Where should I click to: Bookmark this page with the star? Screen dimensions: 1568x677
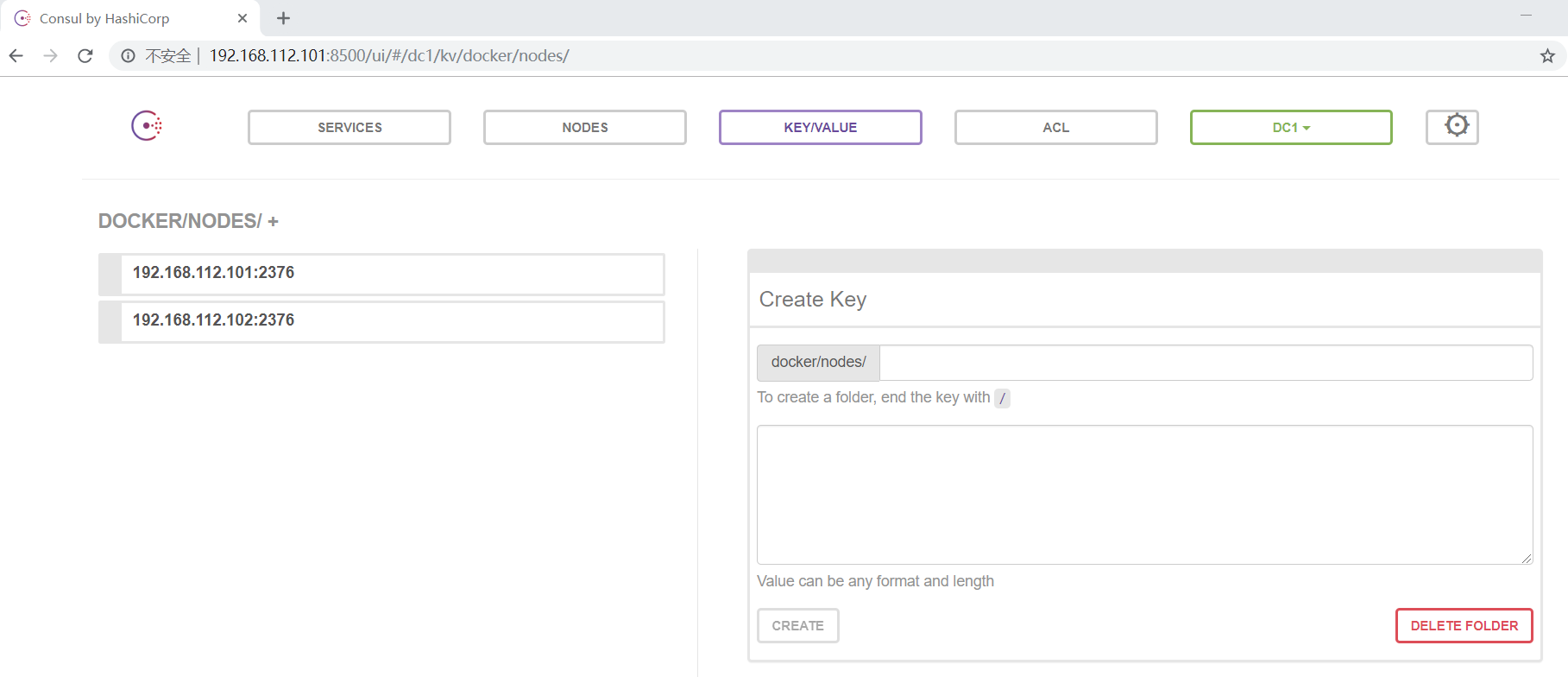click(x=1547, y=56)
